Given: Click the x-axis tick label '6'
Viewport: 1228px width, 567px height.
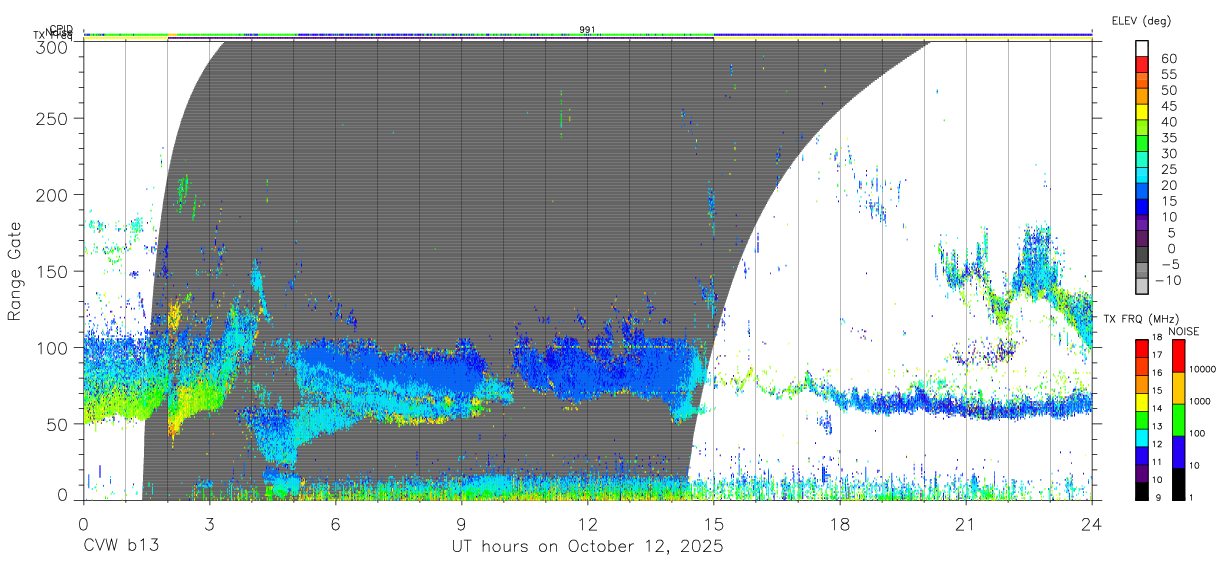Looking at the screenshot, I should [336, 523].
